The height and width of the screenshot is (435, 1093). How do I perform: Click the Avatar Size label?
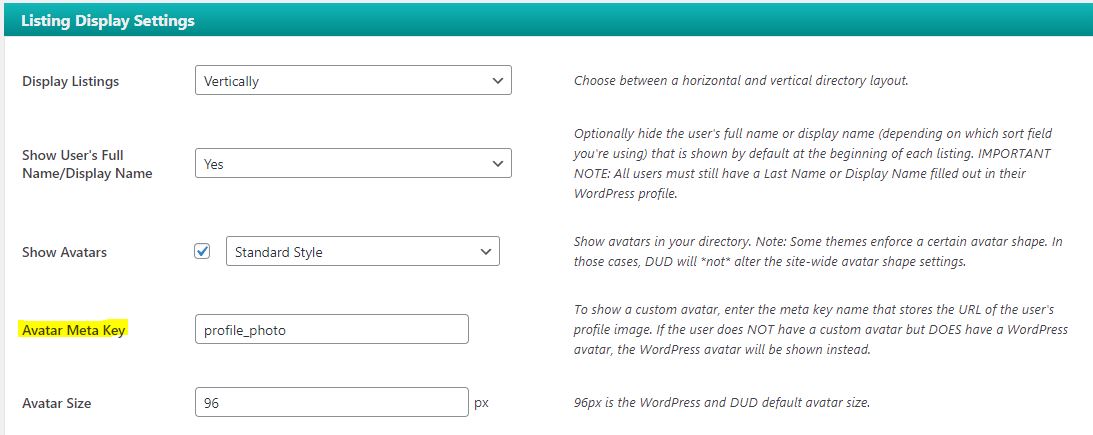pos(59,404)
